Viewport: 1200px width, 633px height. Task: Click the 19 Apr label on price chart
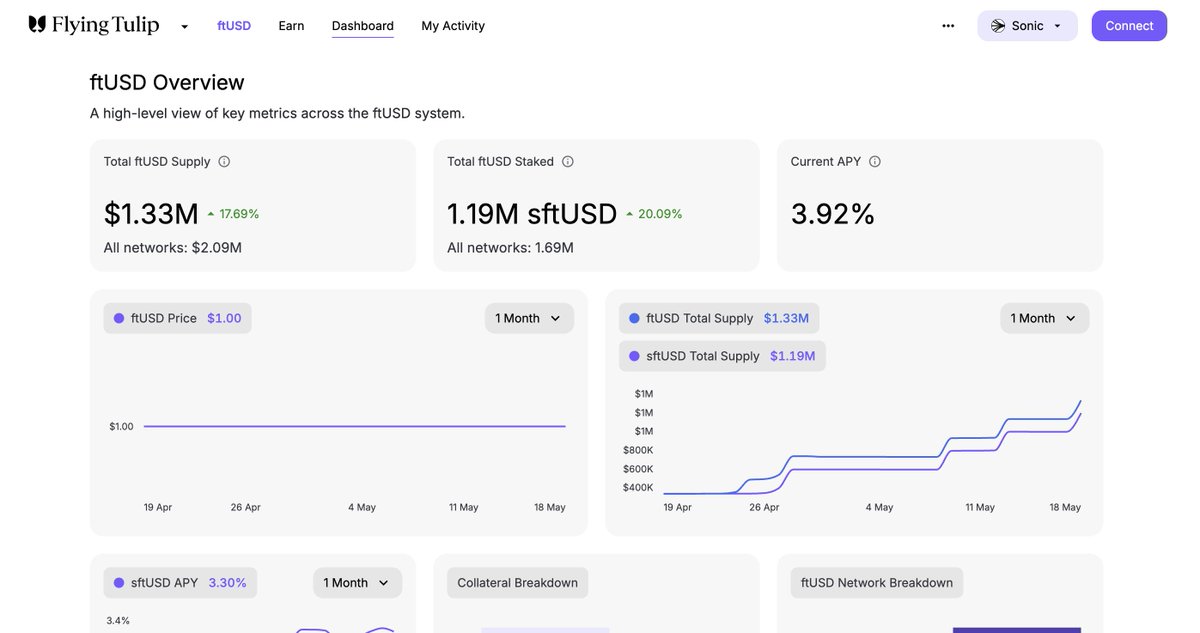point(158,508)
